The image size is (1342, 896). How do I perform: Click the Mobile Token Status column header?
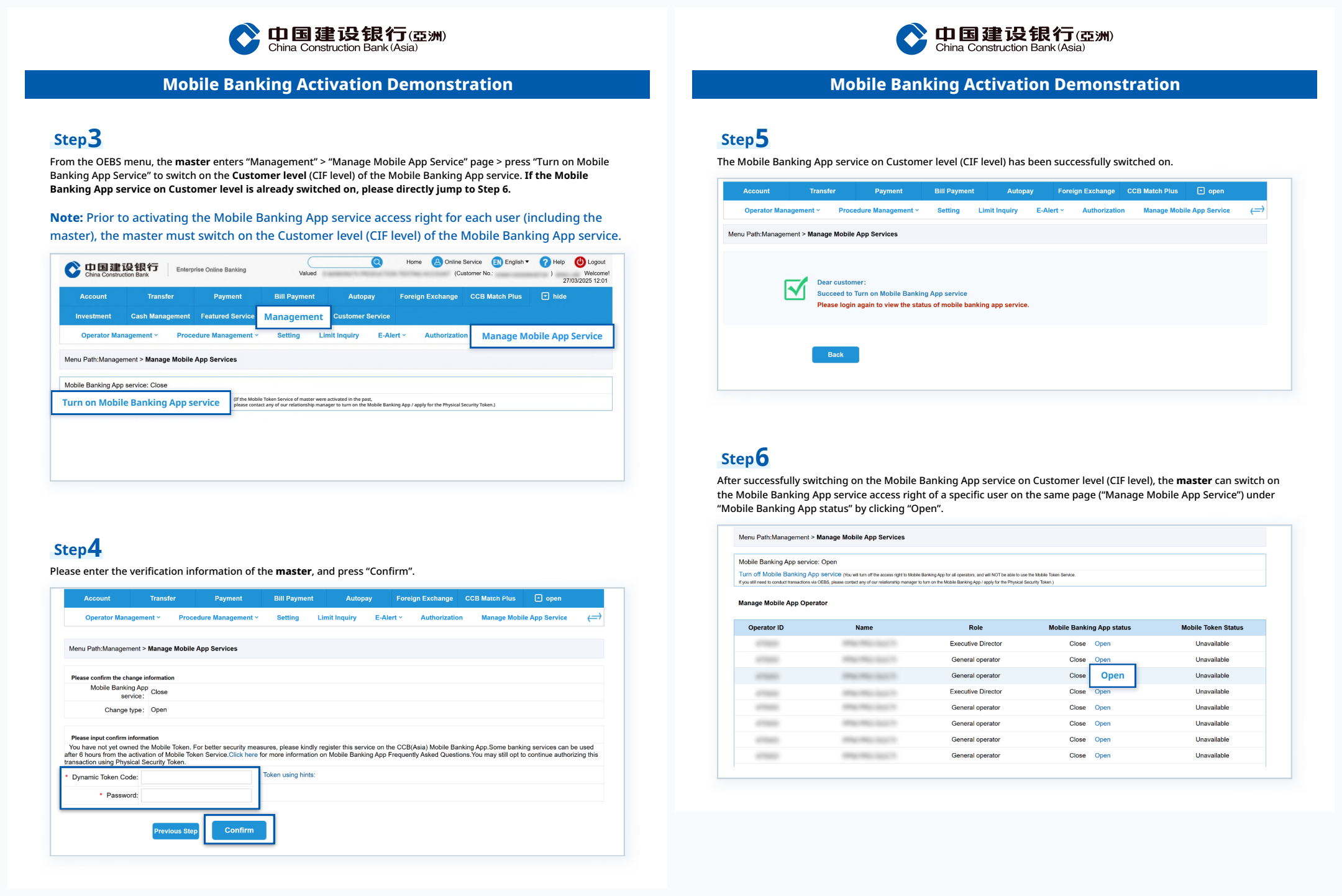pos(1212,628)
